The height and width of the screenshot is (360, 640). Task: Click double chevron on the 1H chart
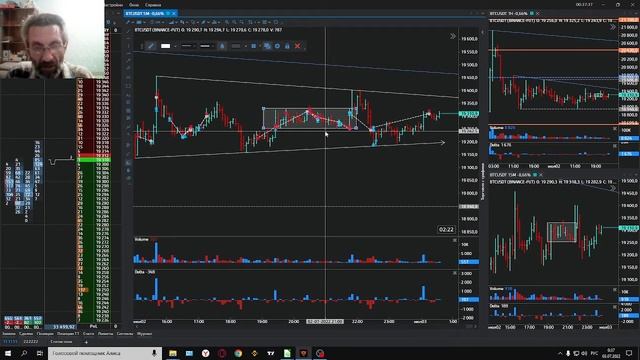[x=613, y=27]
